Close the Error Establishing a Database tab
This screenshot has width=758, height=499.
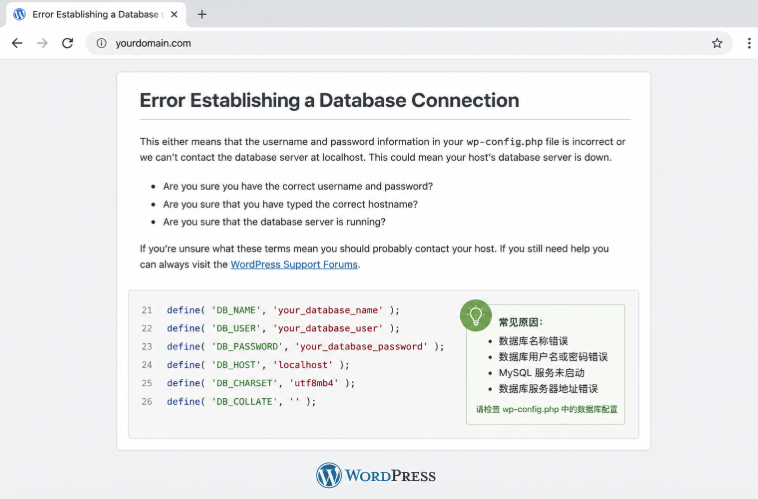(x=175, y=15)
